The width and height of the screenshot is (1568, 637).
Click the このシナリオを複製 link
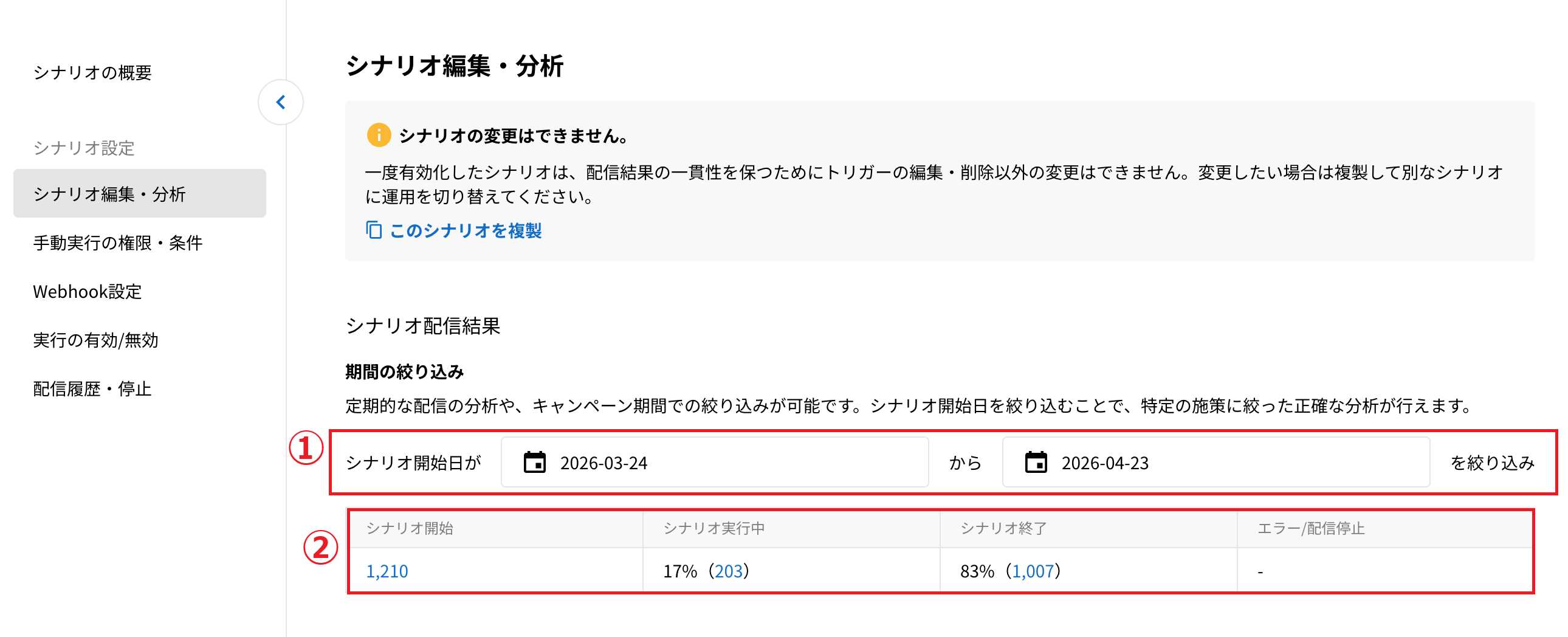(466, 230)
